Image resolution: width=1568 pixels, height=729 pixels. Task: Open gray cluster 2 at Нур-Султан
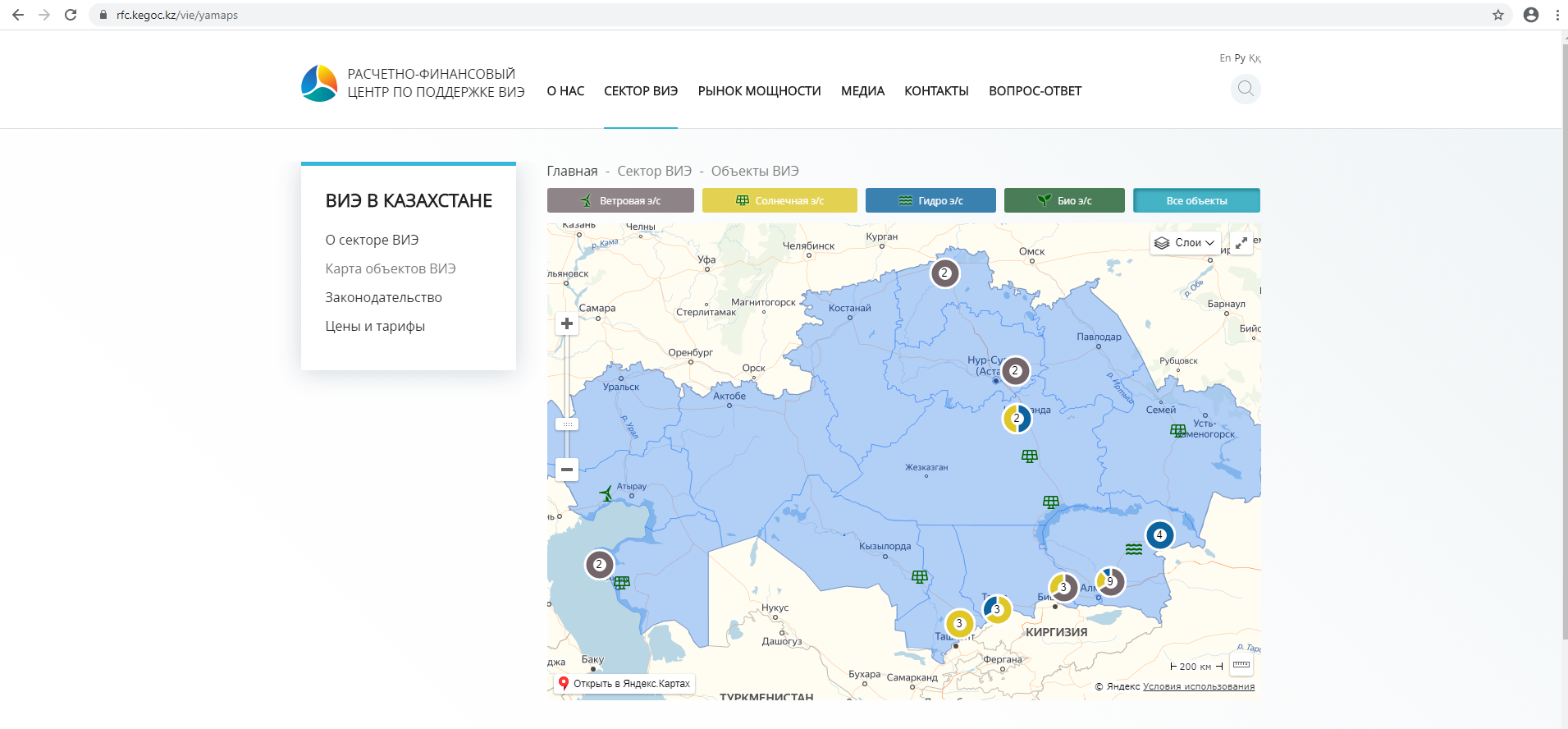pos(1015,371)
